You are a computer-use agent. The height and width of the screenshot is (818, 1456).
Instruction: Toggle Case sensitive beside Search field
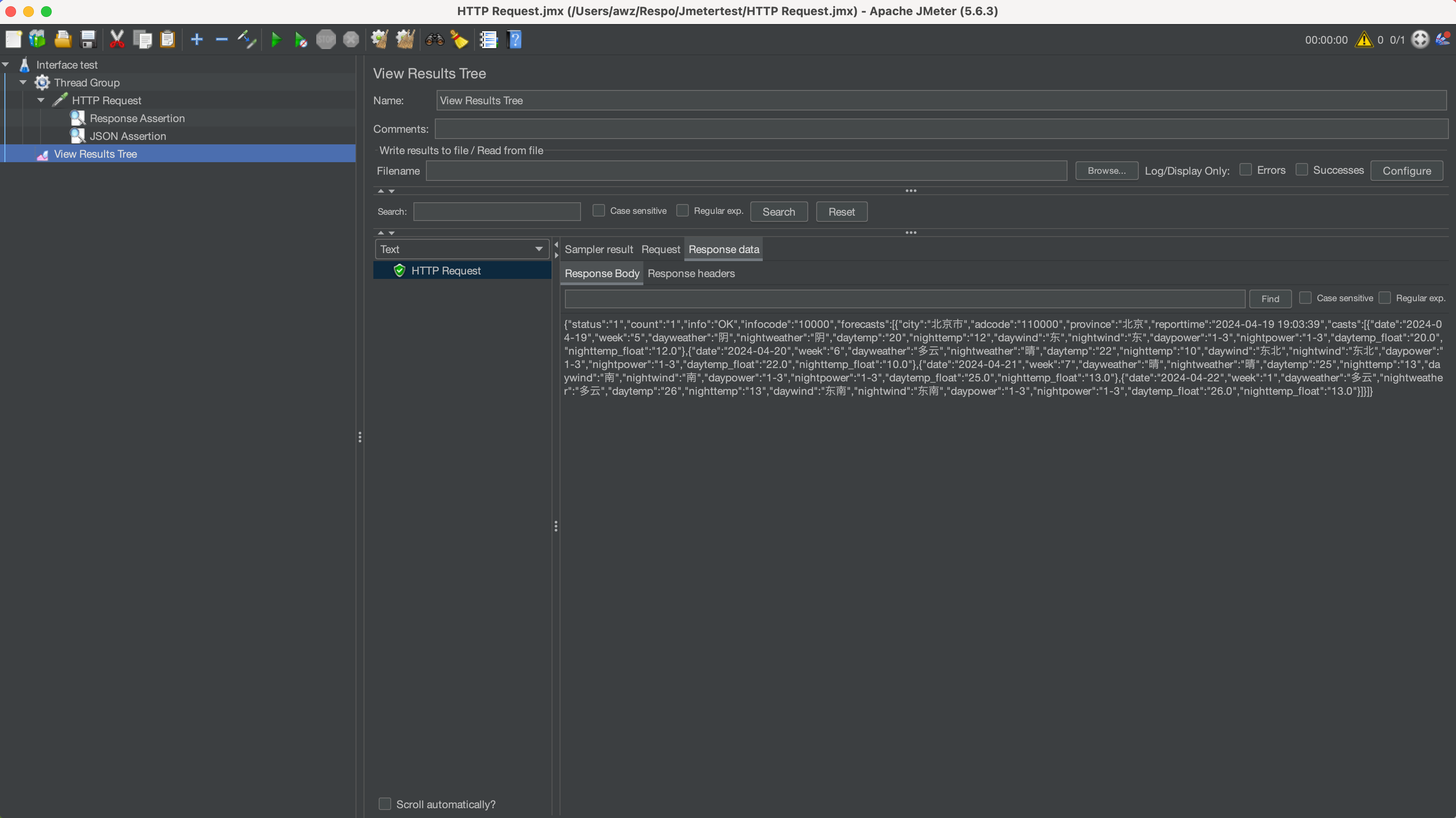598,210
